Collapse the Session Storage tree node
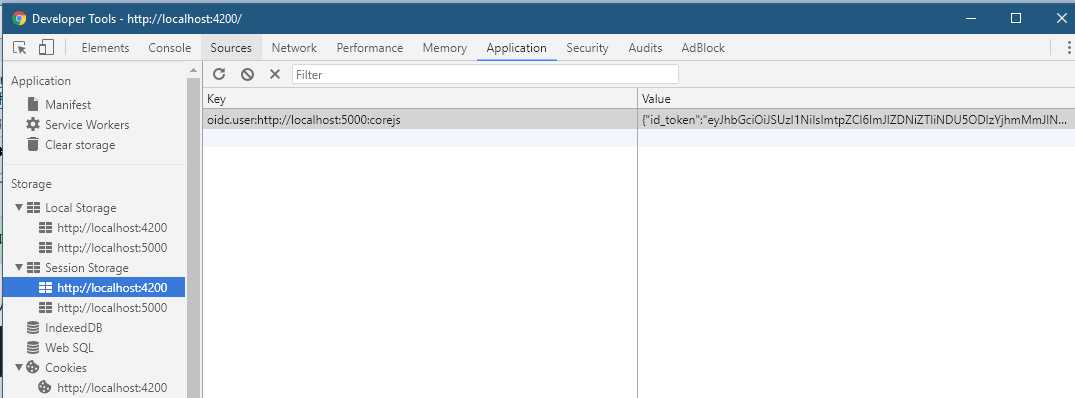 (x=19, y=267)
